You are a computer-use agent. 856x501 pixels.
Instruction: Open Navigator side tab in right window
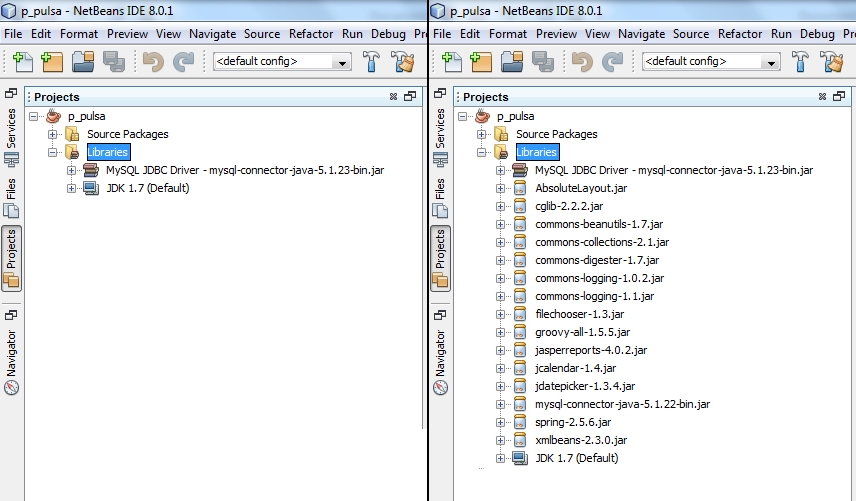point(441,362)
